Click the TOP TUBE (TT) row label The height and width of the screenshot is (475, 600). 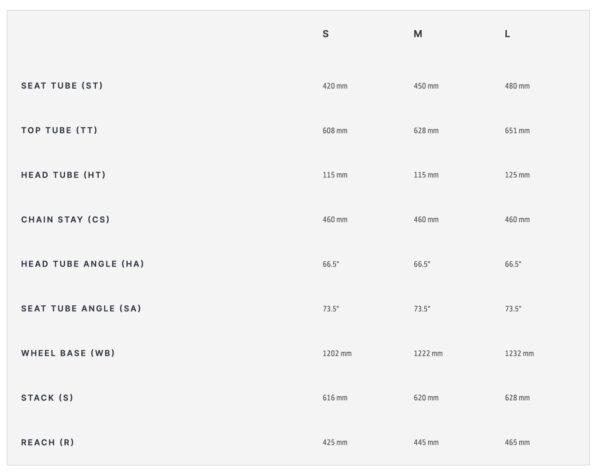pyautogui.click(x=59, y=130)
